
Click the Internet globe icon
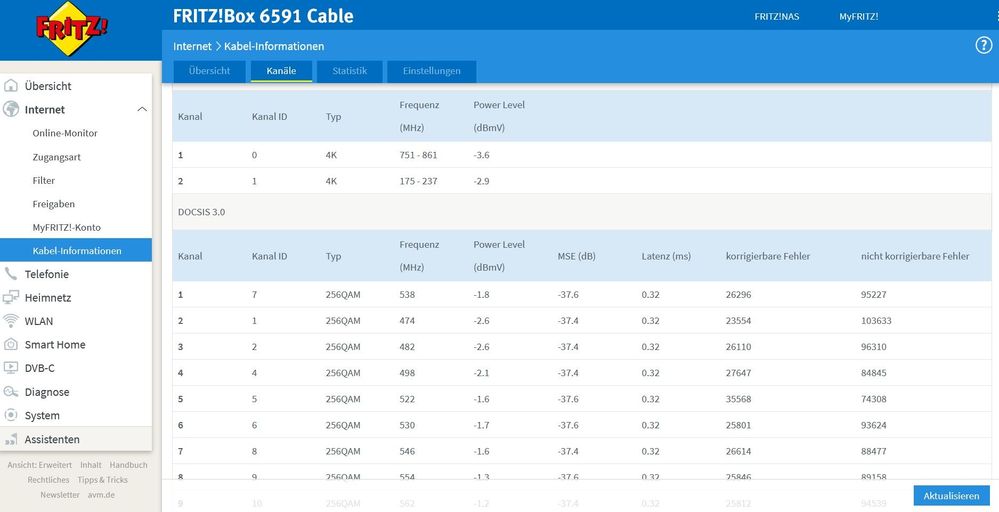(11, 109)
